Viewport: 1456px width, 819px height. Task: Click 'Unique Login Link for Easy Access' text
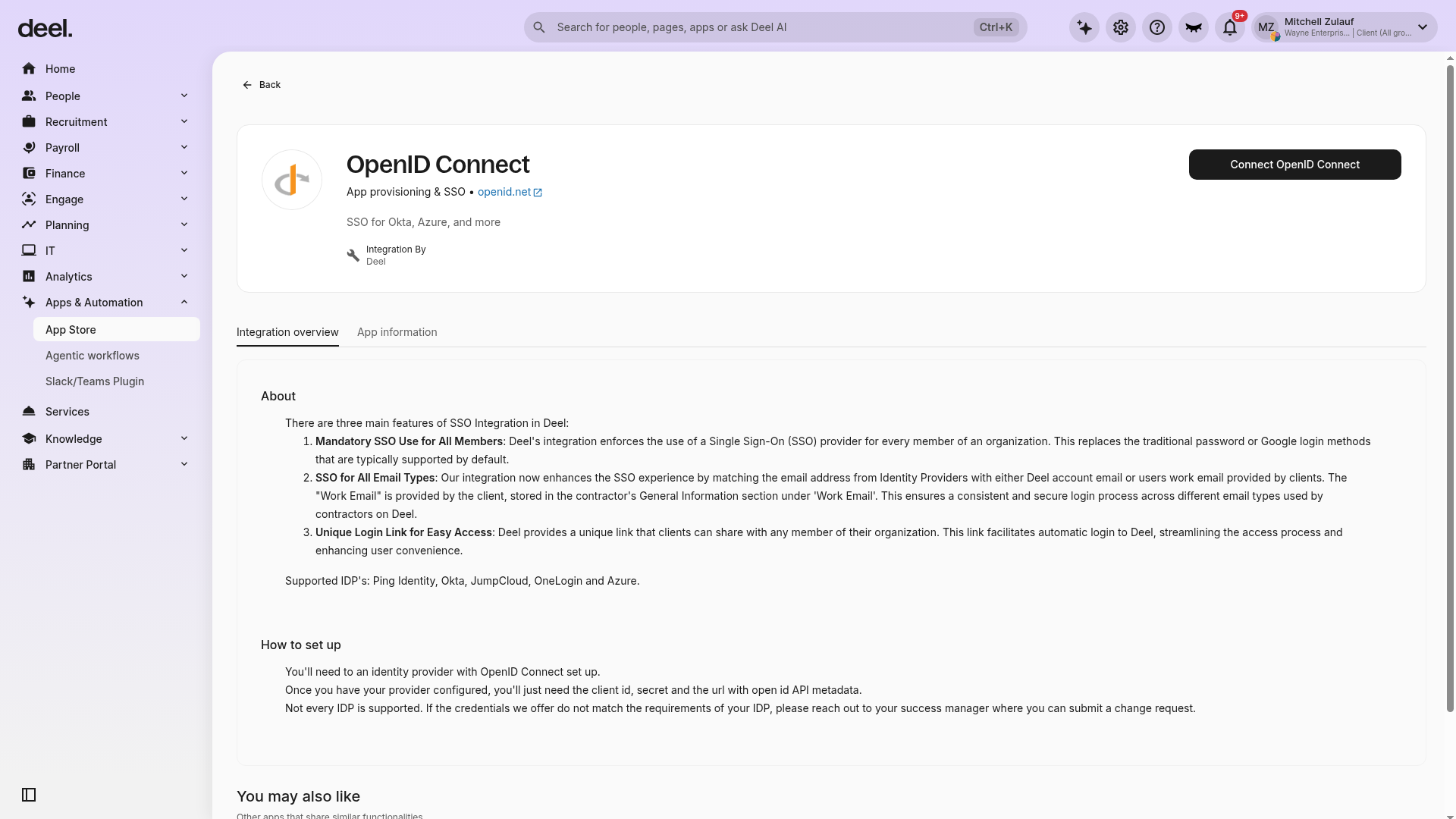point(403,532)
